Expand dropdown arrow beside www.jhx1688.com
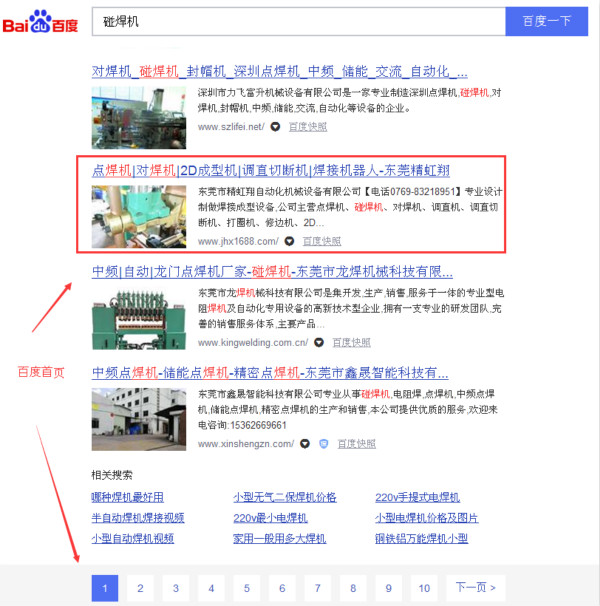 pyautogui.click(x=289, y=241)
